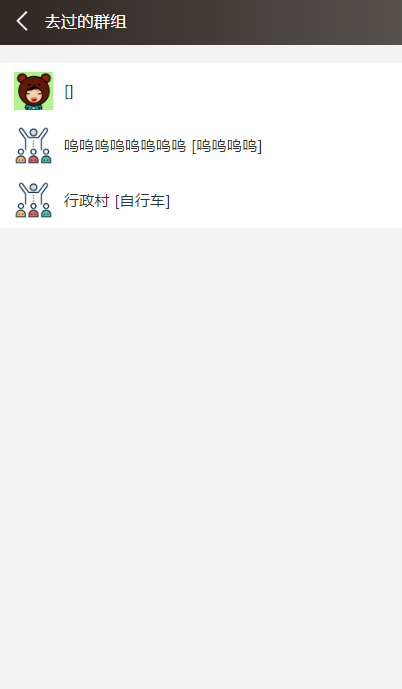This screenshot has width=402, height=689.
Task: Tap the group icon beside 行政村
Action: (33, 200)
